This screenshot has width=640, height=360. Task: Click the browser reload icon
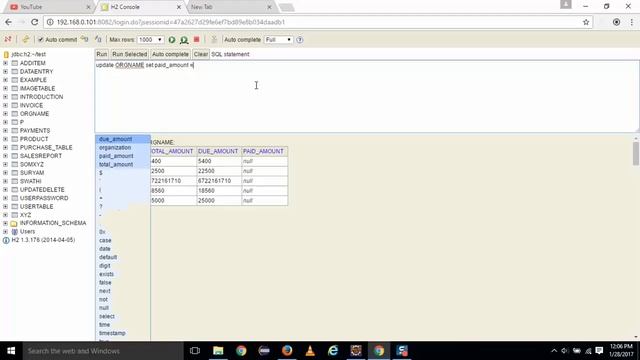click(x=34, y=22)
